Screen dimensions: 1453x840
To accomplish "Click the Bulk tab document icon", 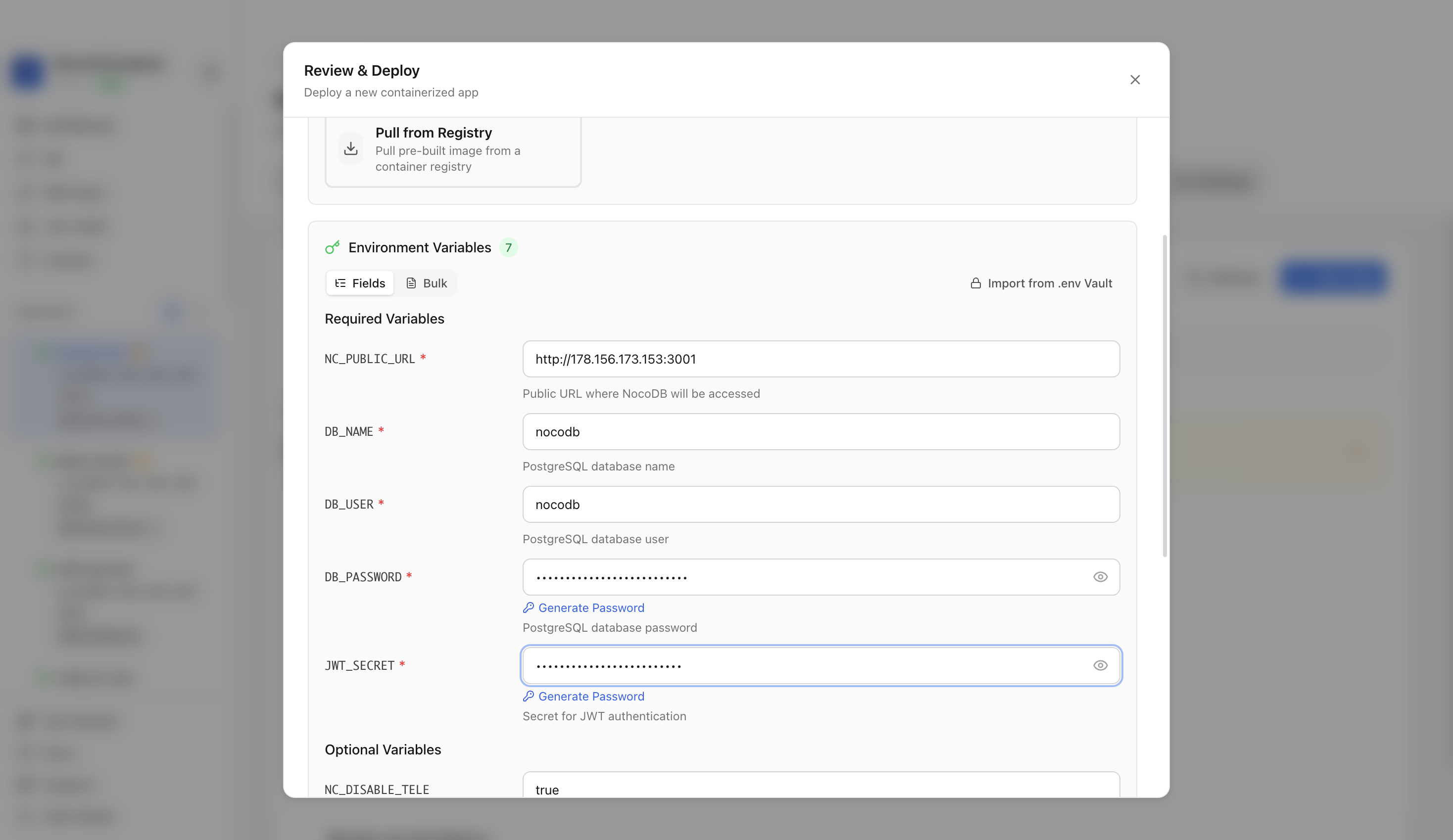I will [411, 283].
